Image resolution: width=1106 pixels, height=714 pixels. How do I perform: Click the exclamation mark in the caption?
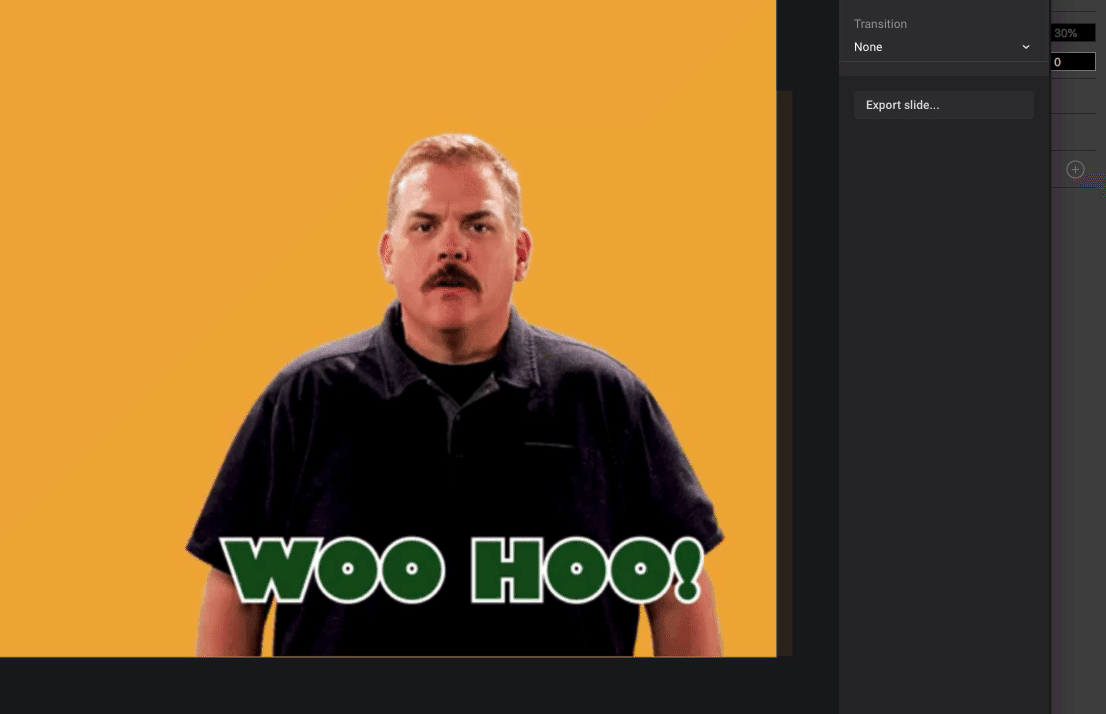[x=687, y=571]
